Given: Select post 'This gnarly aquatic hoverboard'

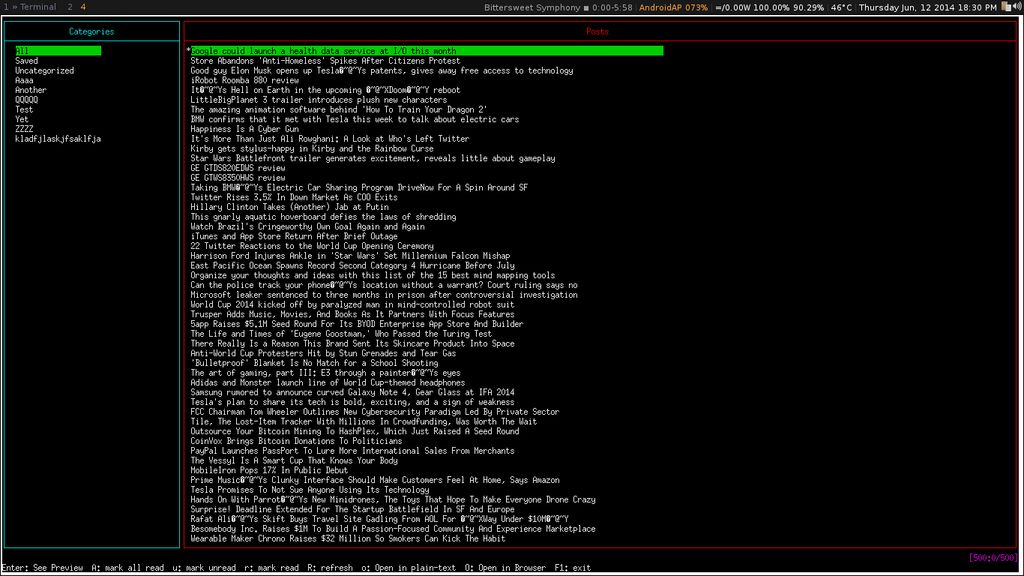Looking at the screenshot, I should click(x=323, y=217).
